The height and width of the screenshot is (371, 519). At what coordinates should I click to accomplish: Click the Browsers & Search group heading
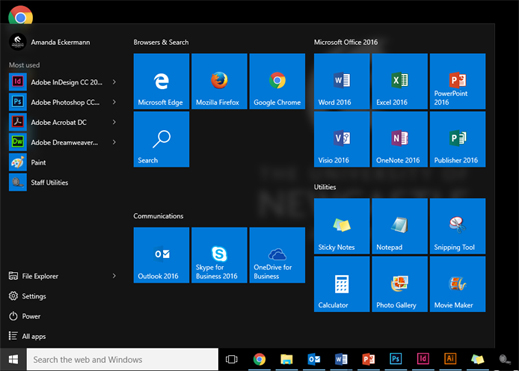coord(161,42)
